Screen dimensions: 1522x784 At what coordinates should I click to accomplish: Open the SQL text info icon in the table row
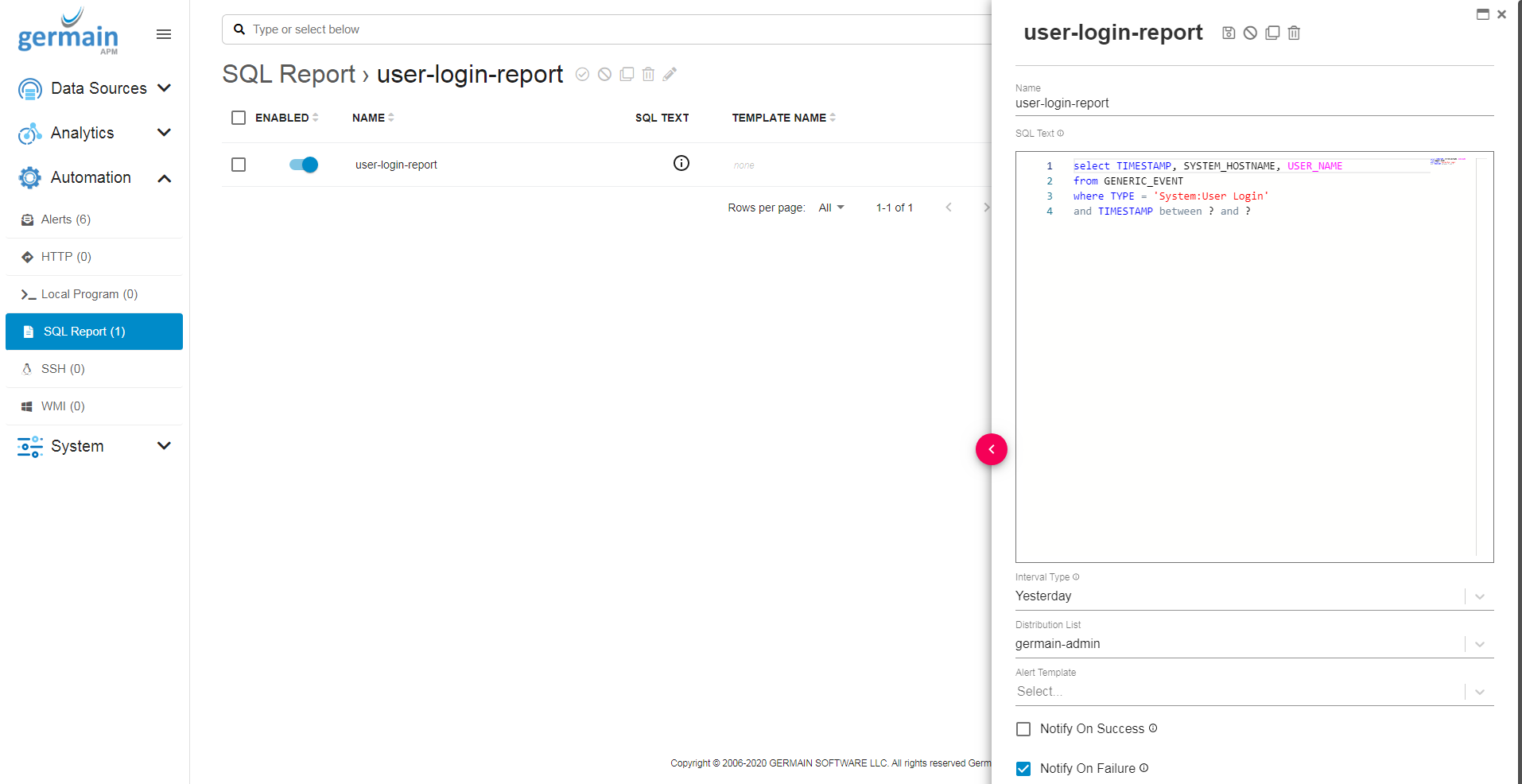pos(681,163)
